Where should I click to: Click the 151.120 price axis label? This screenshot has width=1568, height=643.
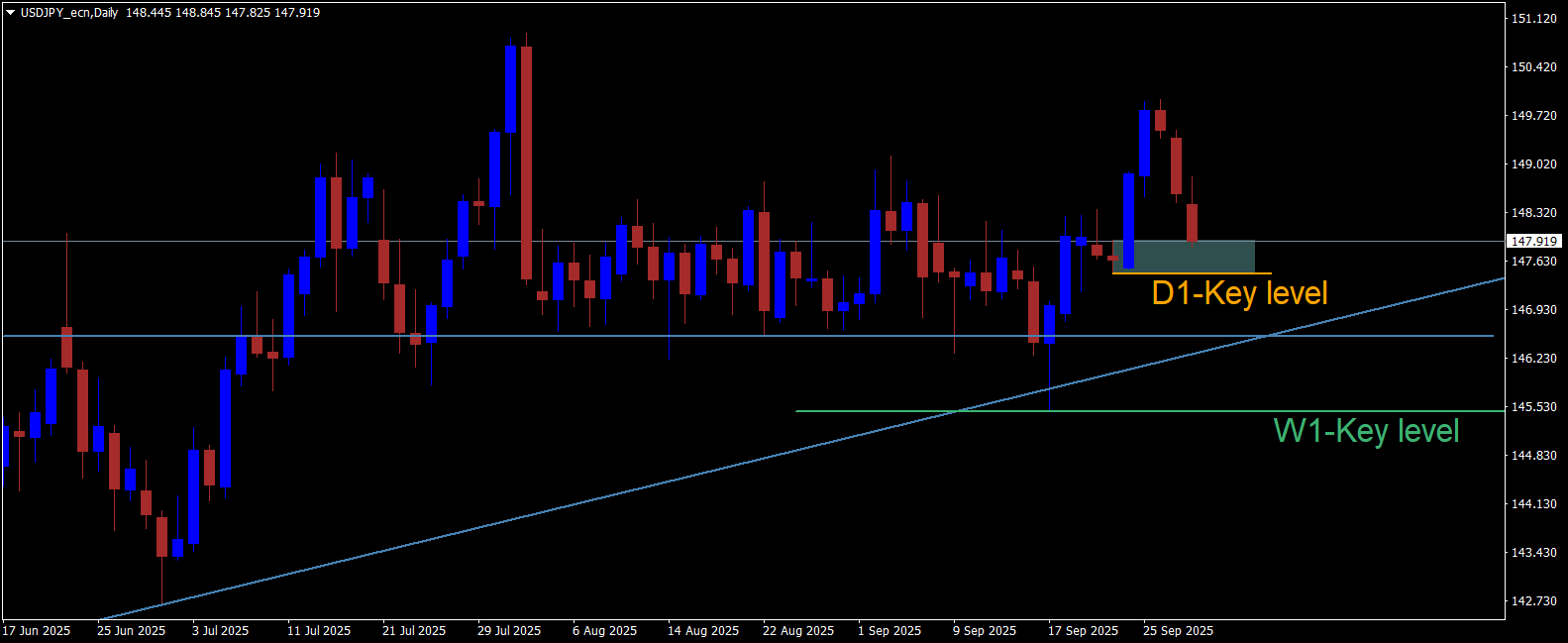point(1533,19)
